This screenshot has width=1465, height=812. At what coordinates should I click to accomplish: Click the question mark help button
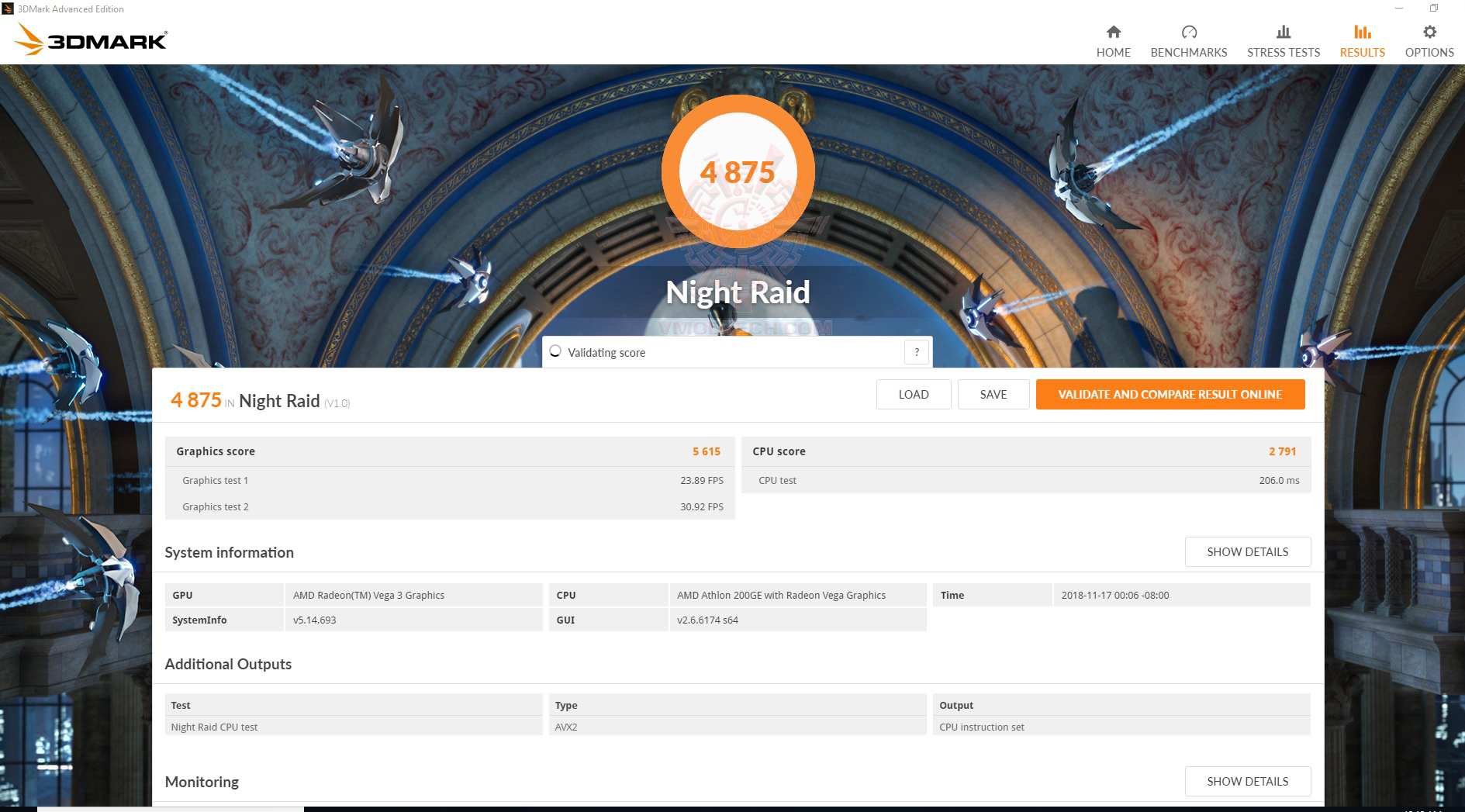(x=917, y=352)
